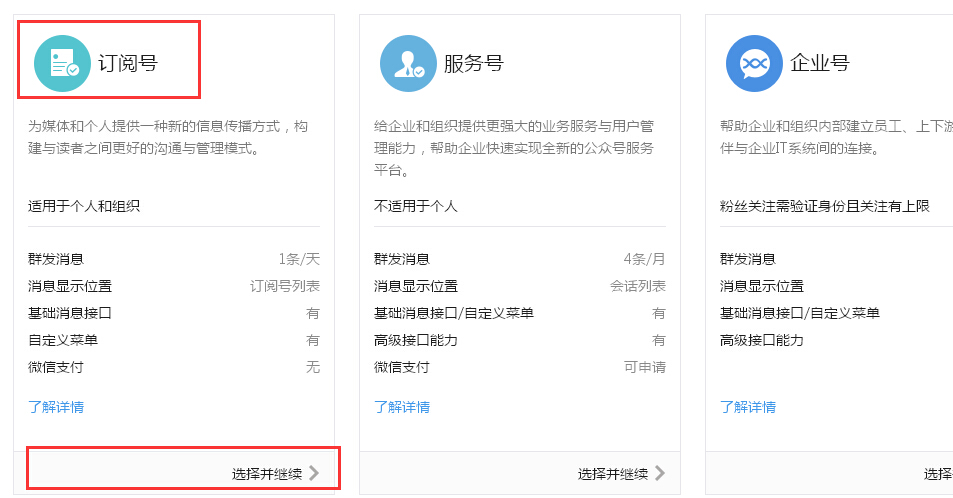This screenshot has height=498, width=953.
Task: Click 不适用于个人 text
Action: (416, 206)
